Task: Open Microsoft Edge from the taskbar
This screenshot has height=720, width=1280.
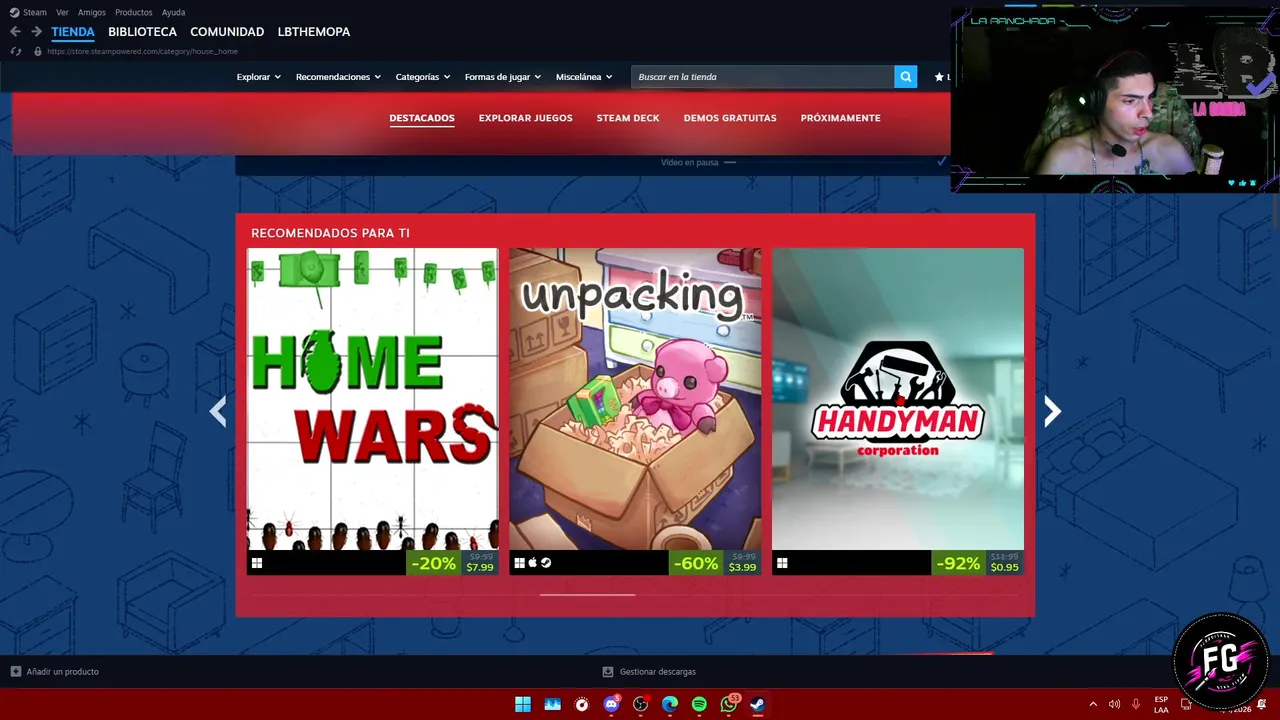Action: [x=670, y=704]
